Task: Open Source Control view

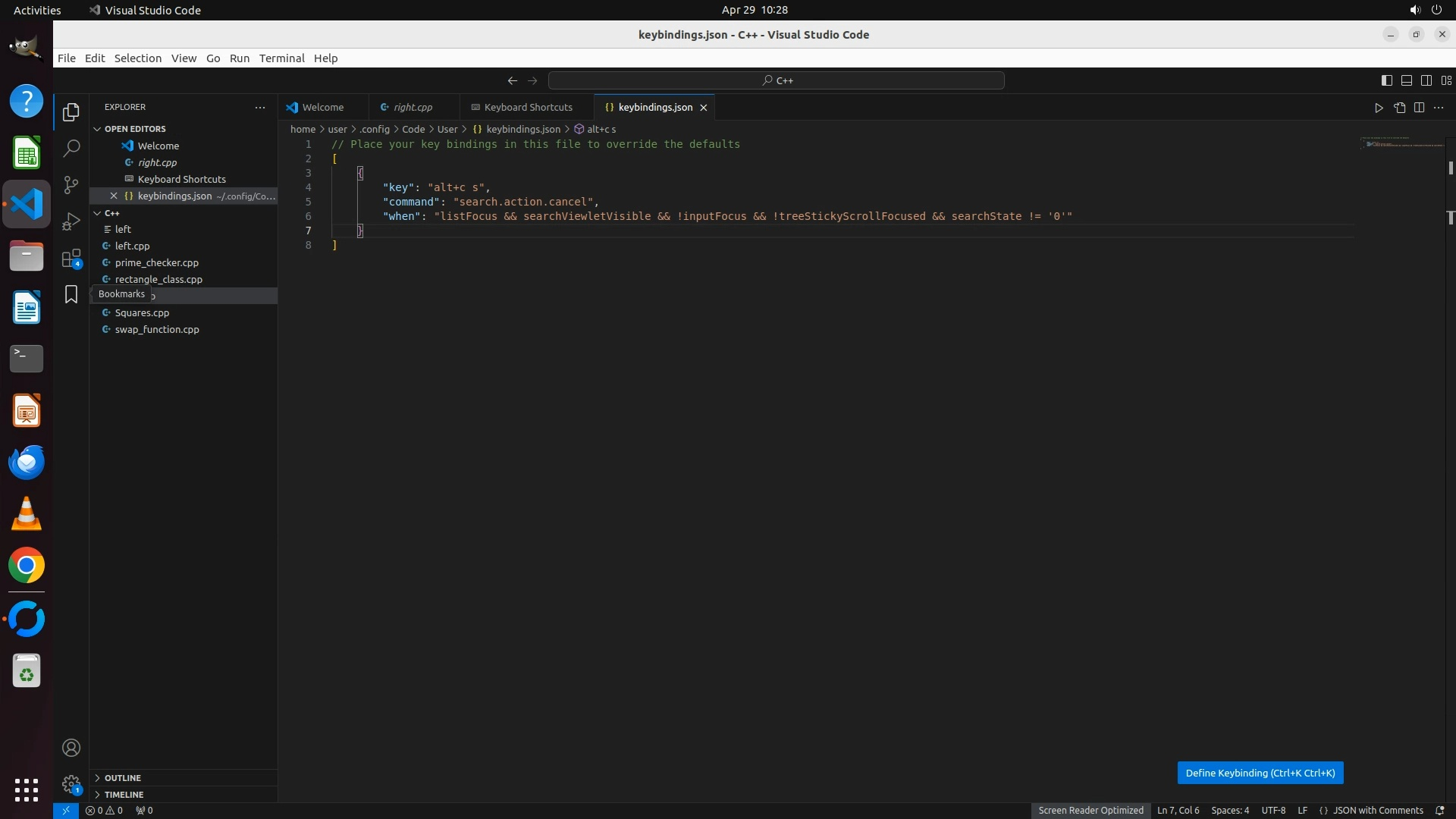Action: [x=71, y=185]
